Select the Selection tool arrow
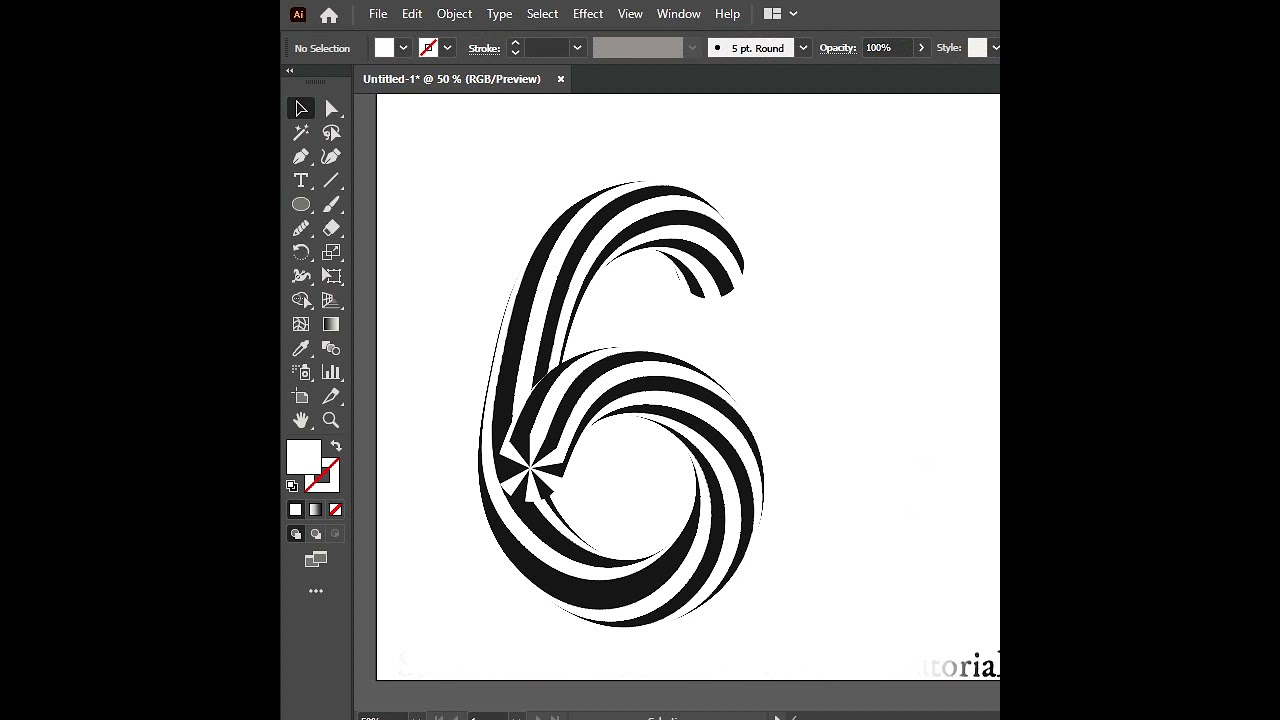1280x720 pixels. pos(301,108)
